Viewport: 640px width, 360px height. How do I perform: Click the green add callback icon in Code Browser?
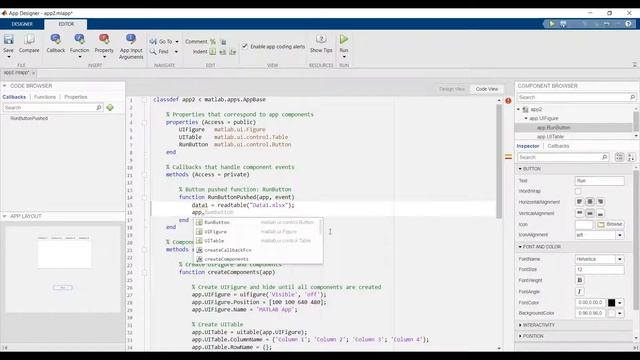coord(110,107)
